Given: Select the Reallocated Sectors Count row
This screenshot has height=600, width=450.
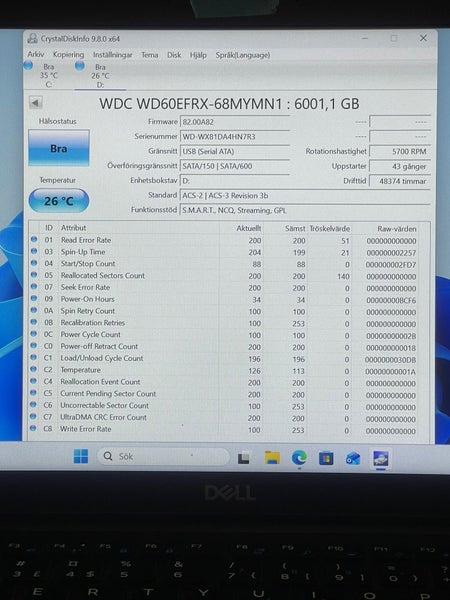Looking at the screenshot, I should click(230, 276).
